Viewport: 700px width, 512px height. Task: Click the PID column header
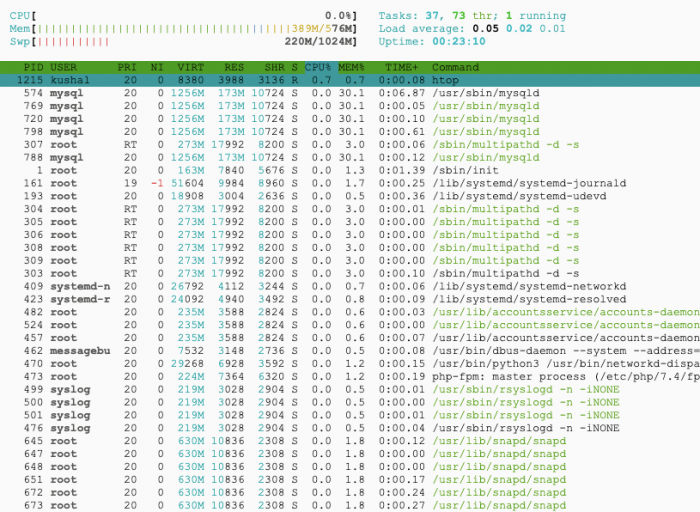[33, 66]
